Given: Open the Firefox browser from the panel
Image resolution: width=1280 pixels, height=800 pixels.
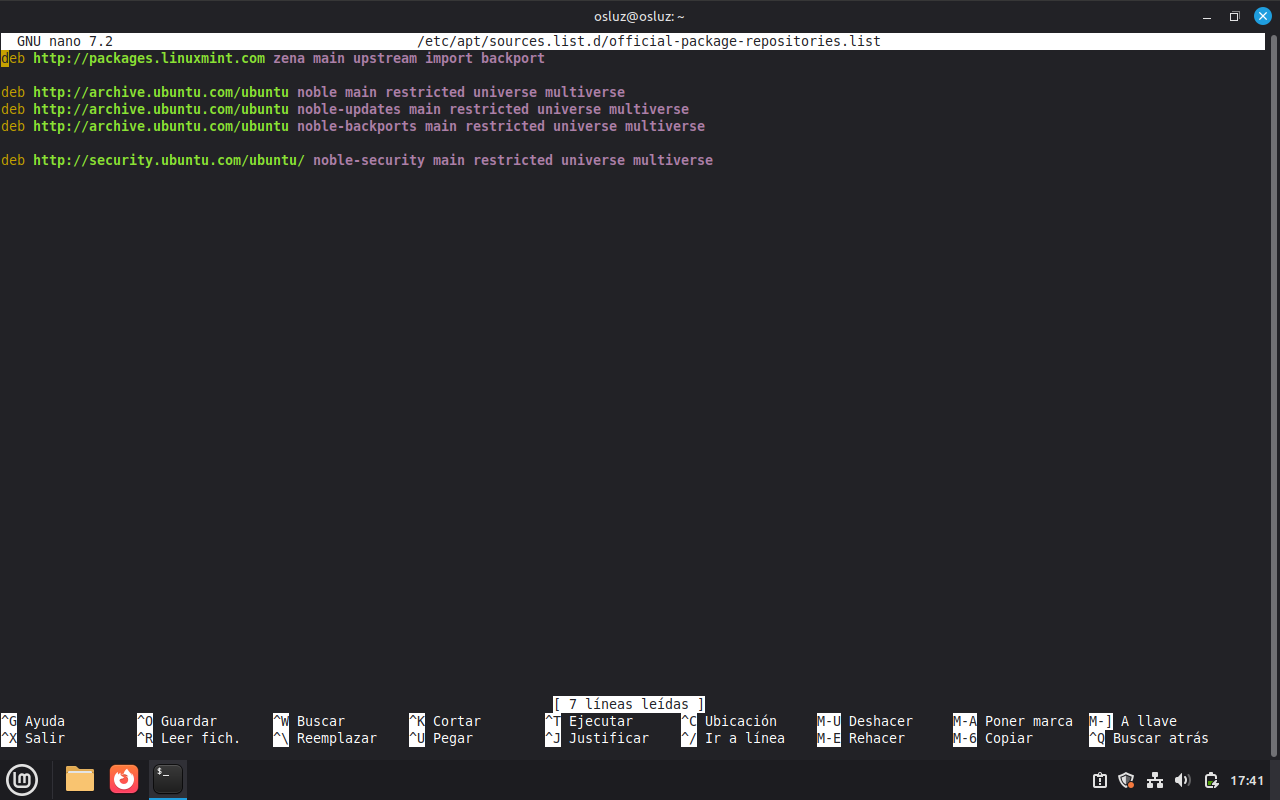Looking at the screenshot, I should click(x=124, y=779).
